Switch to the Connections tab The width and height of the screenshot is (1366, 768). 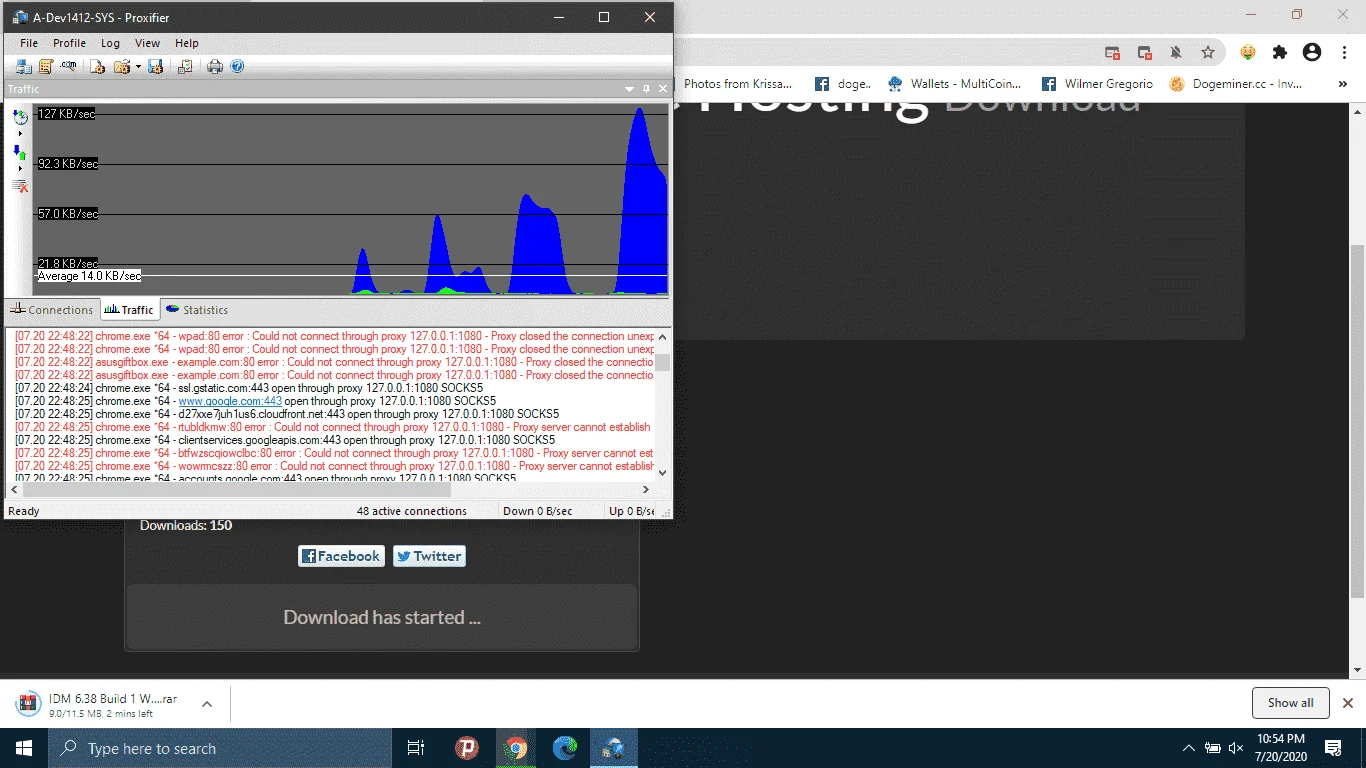[x=52, y=310]
